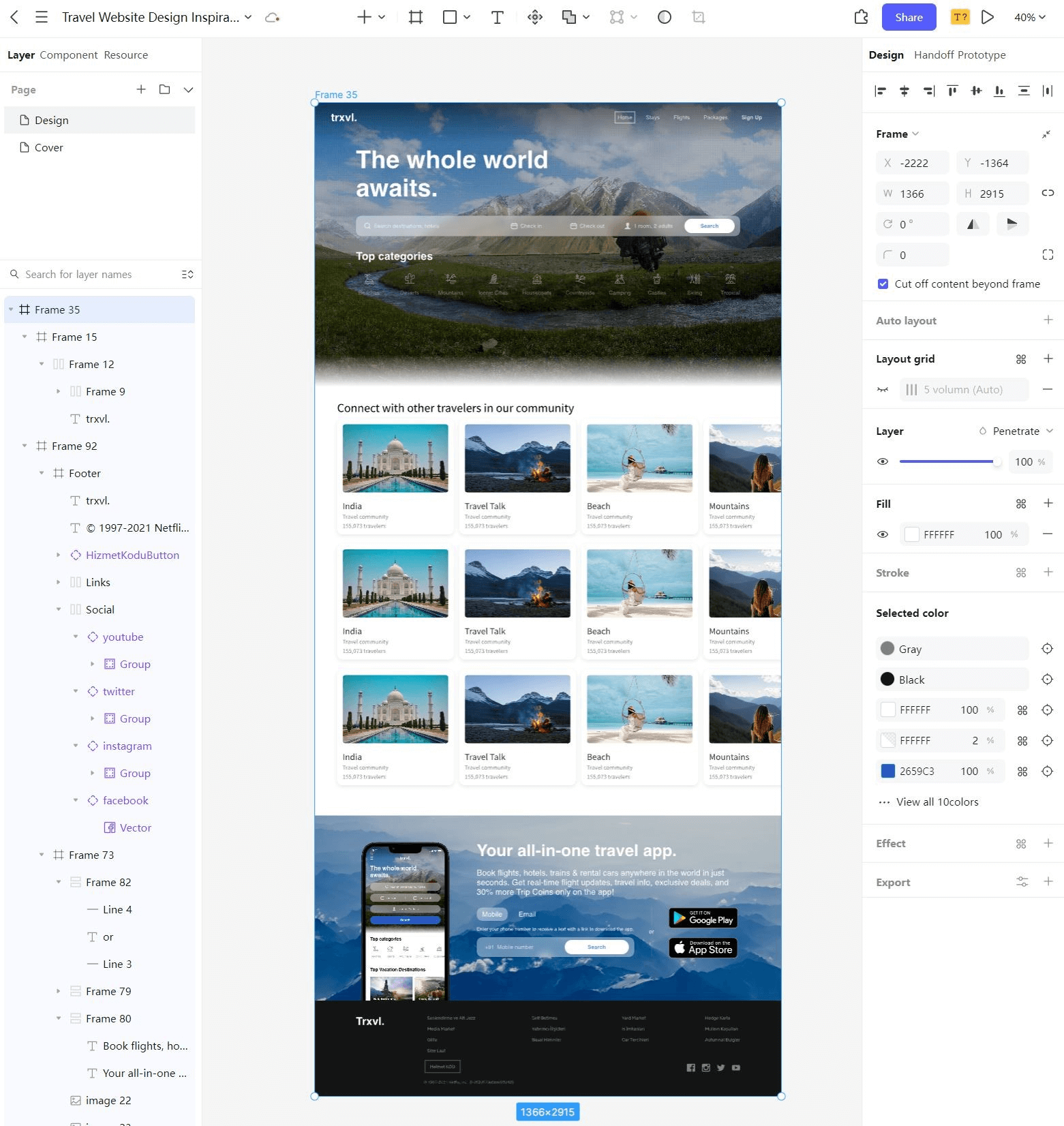Collapse the Frame 35 layer tree
Screen dimensions: 1064x1126
click(11, 309)
